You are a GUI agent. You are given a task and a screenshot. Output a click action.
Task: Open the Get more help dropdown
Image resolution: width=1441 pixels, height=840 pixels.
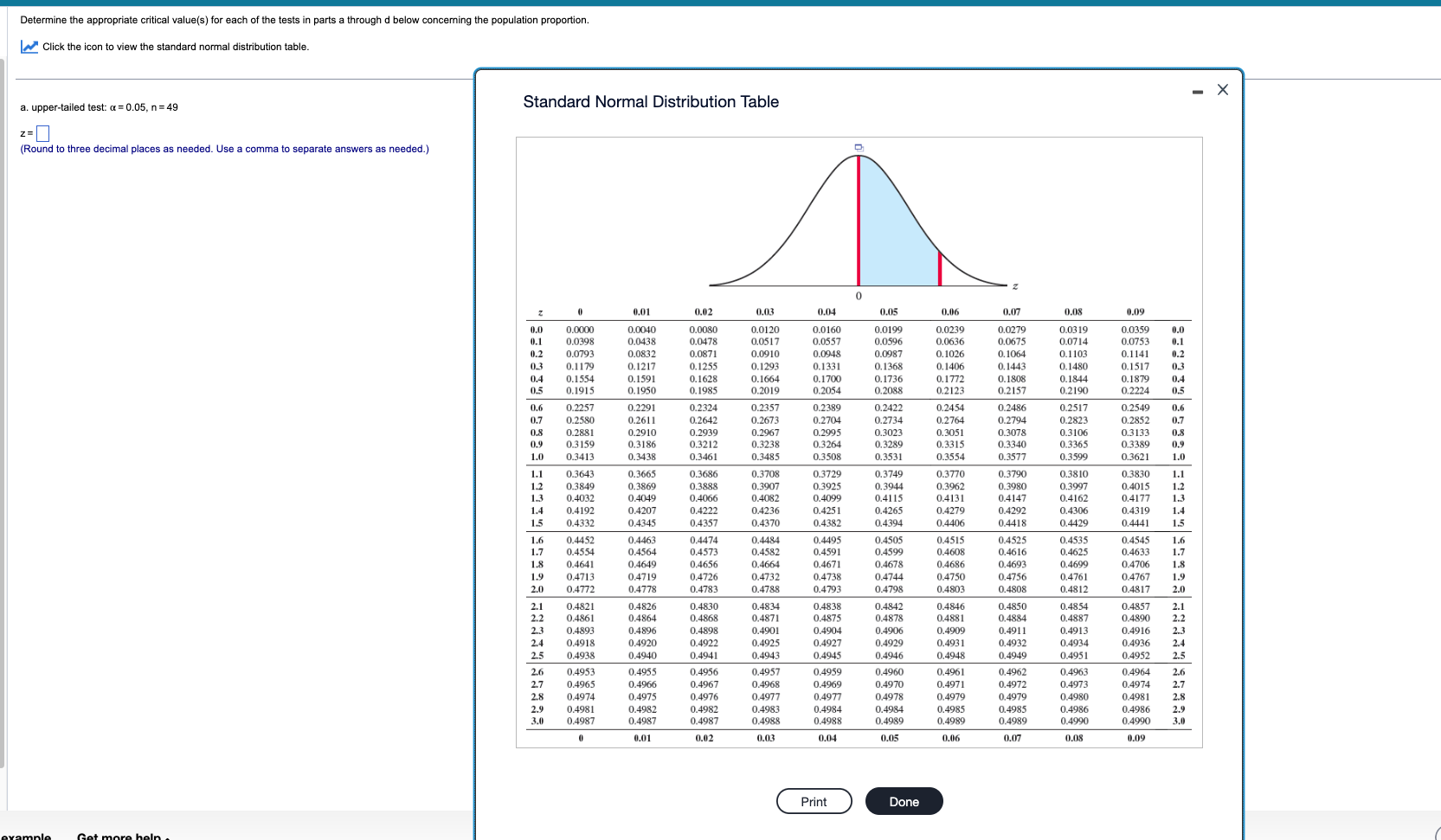[119, 836]
